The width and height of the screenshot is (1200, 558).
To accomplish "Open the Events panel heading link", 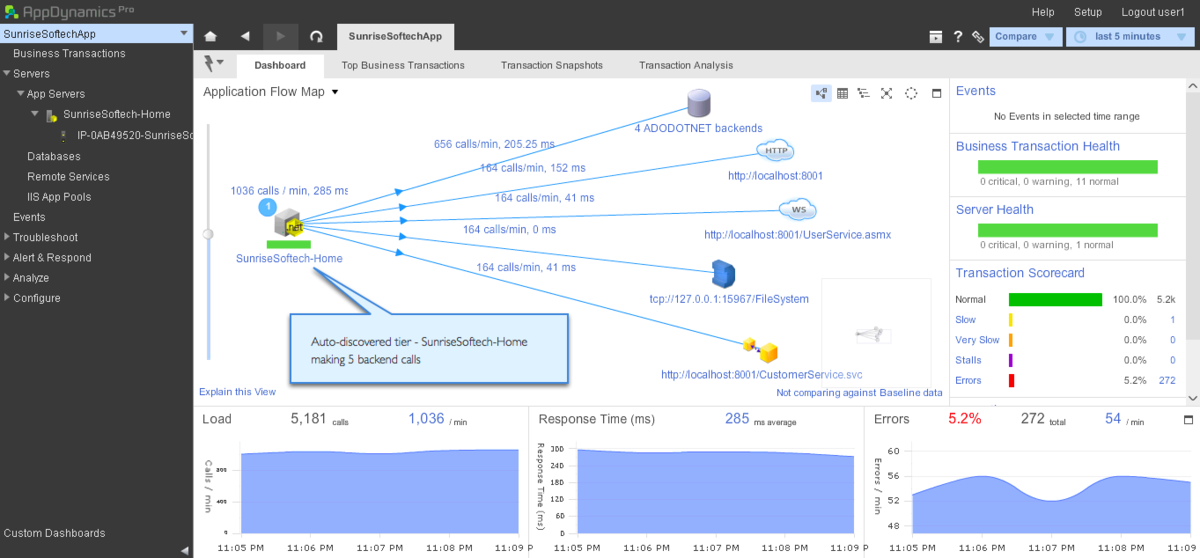I will pyautogui.click(x=976, y=91).
